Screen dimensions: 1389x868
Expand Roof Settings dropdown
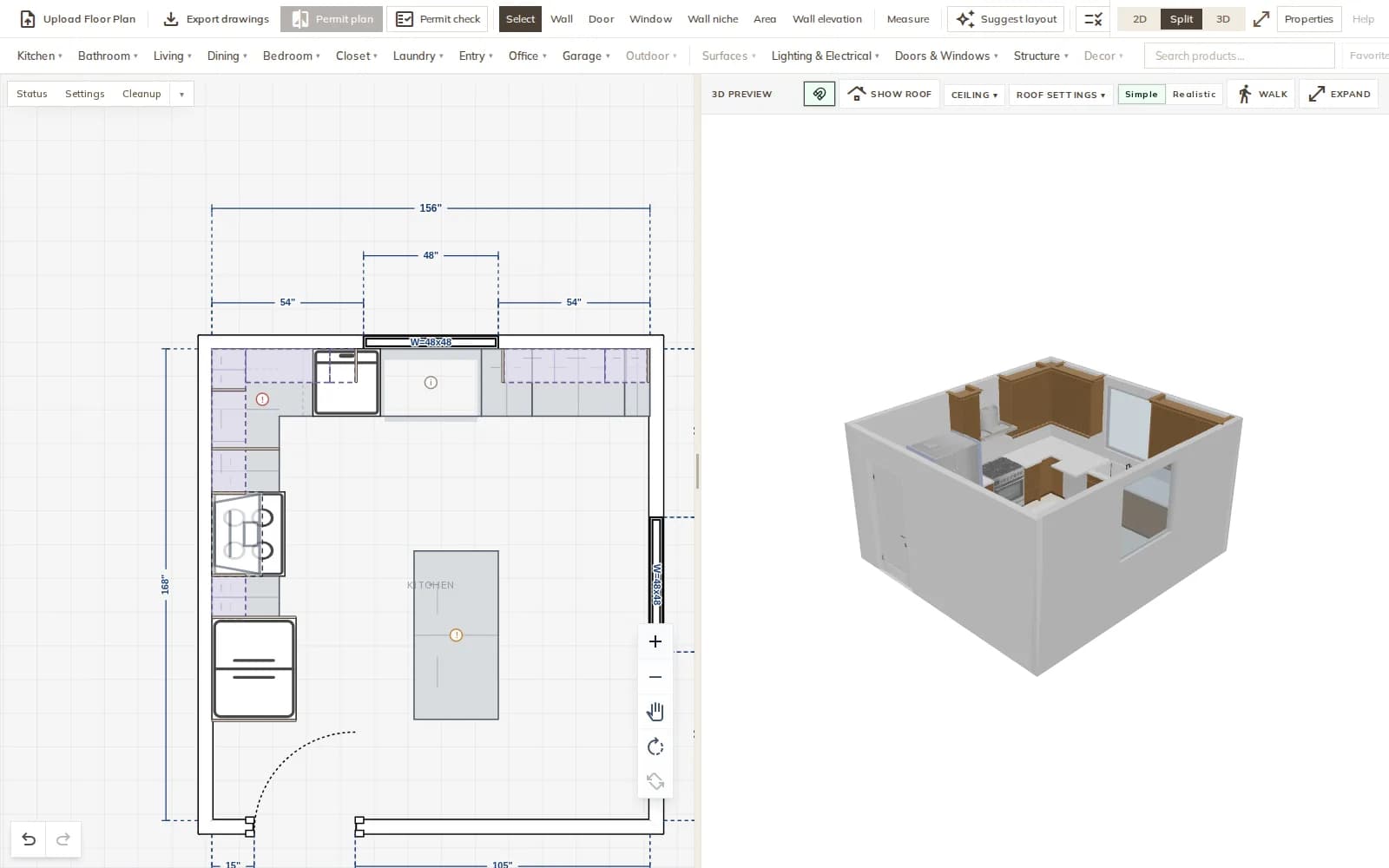click(x=1061, y=95)
